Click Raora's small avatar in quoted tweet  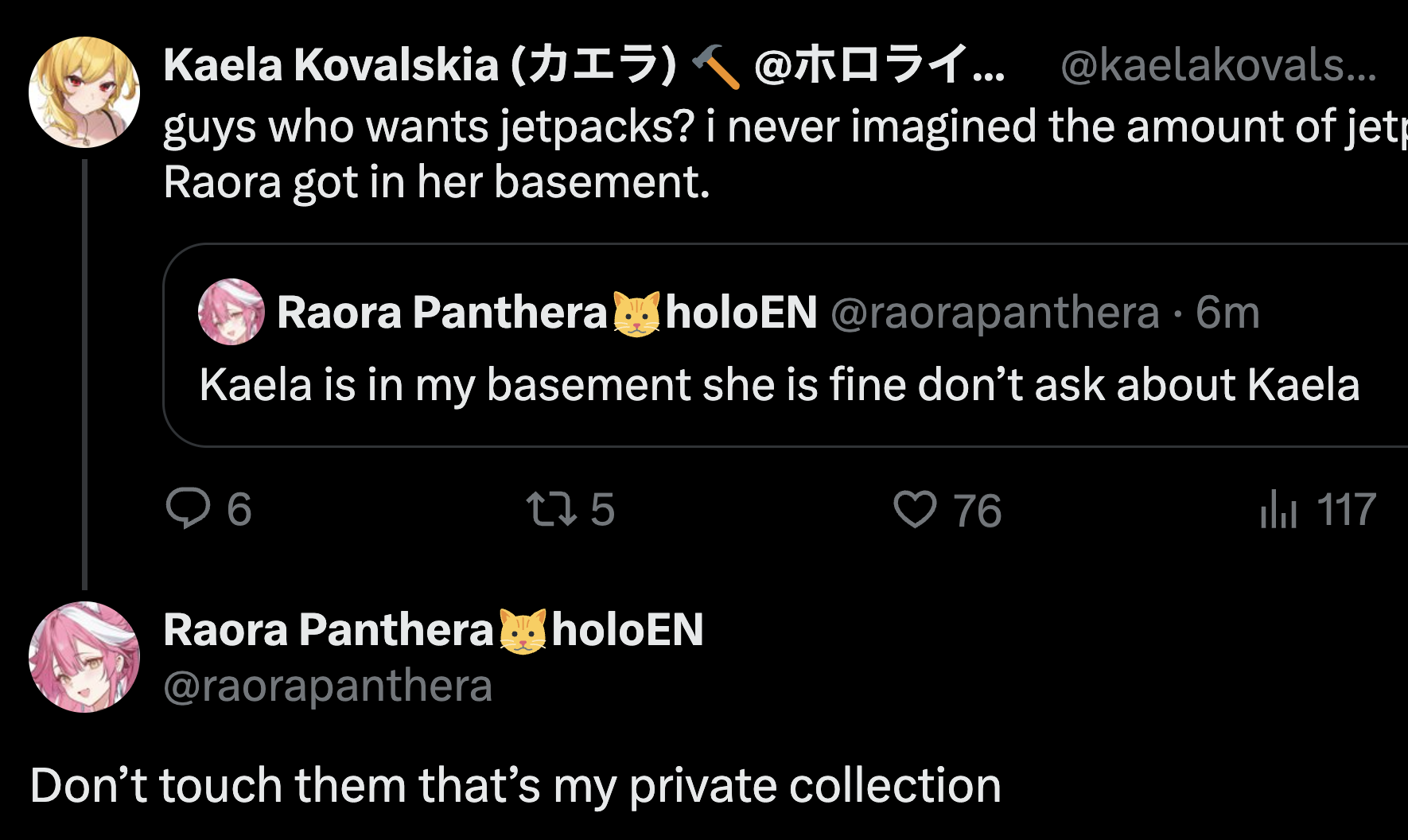pyautogui.click(x=231, y=312)
